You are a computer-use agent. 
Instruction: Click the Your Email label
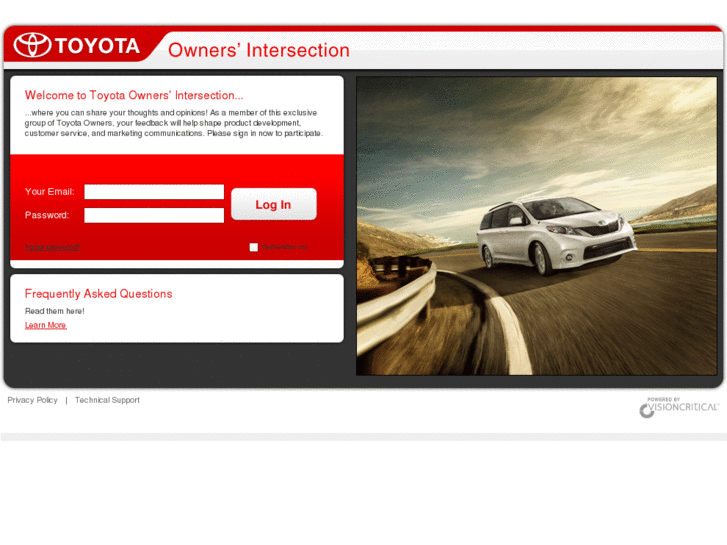(x=50, y=192)
